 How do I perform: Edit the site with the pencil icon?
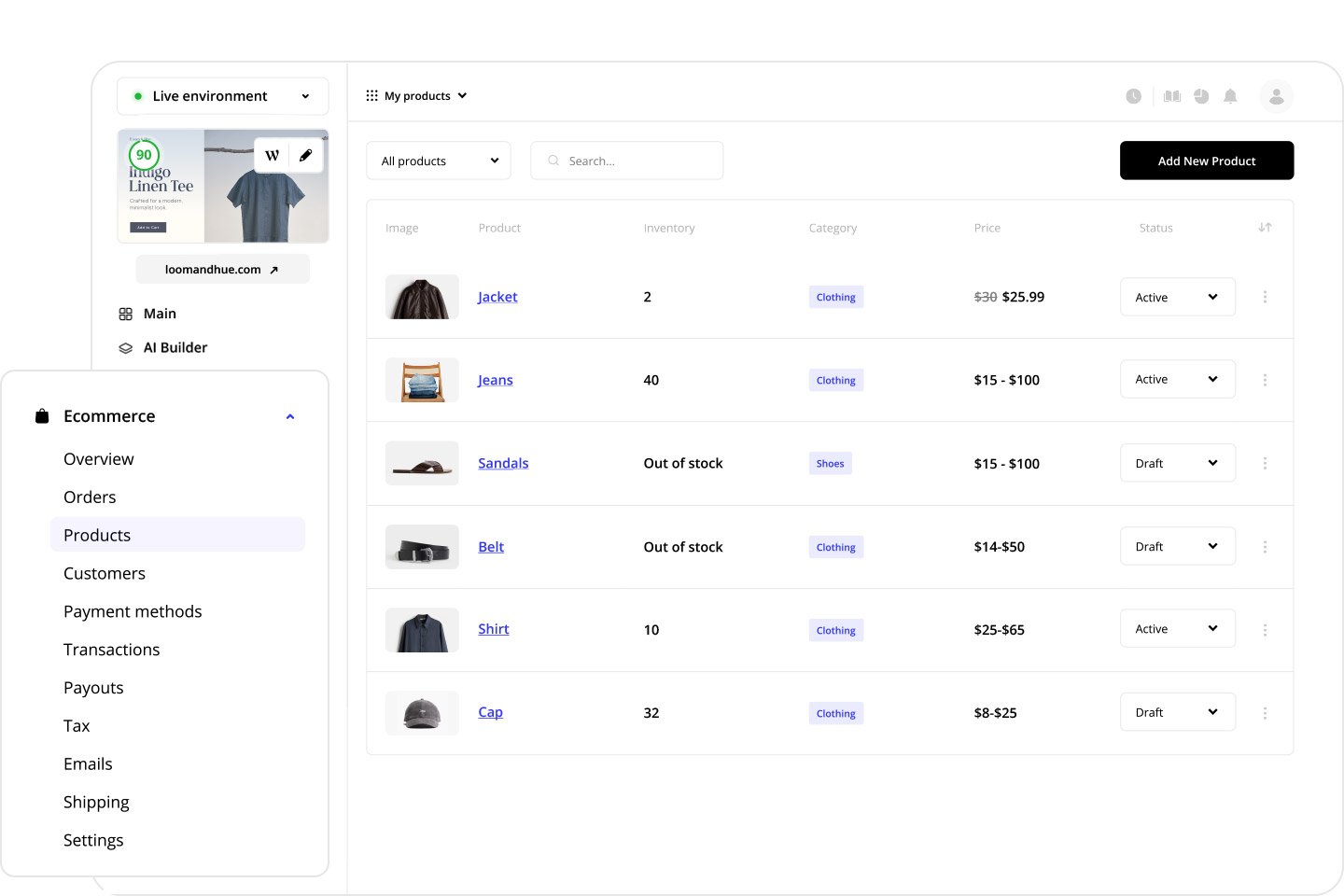coord(306,155)
